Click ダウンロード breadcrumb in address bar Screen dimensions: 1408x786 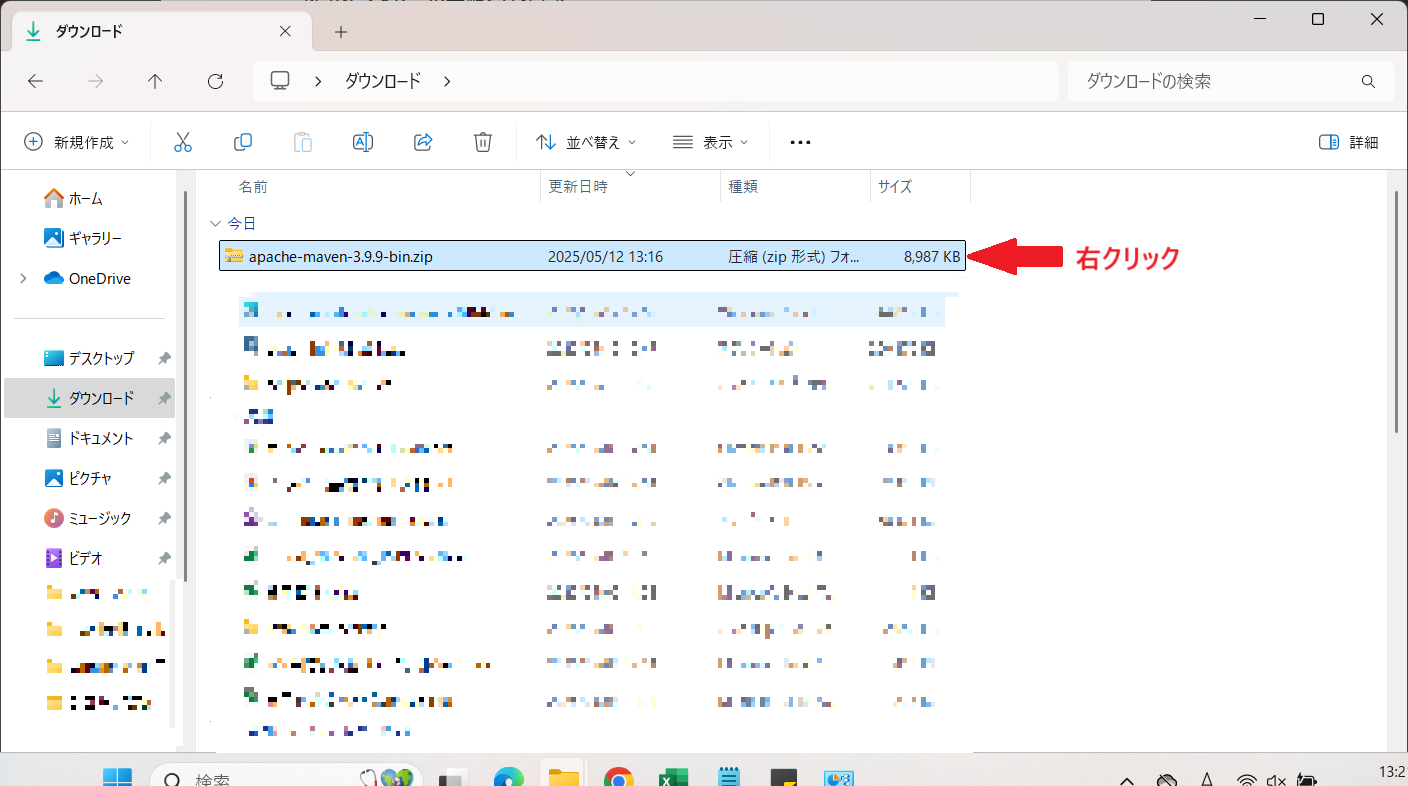pos(383,81)
